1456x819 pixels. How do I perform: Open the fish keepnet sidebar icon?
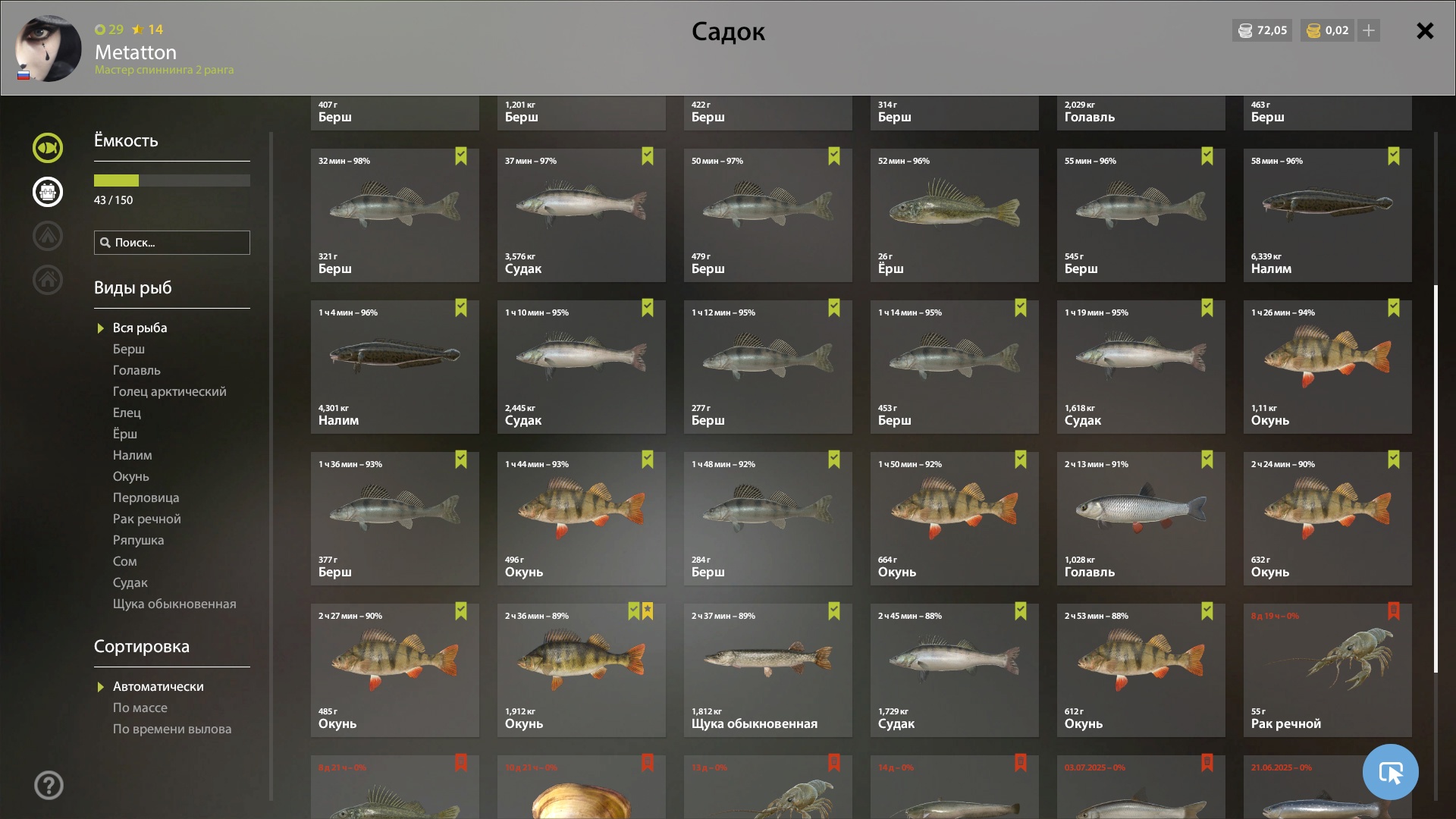point(48,148)
